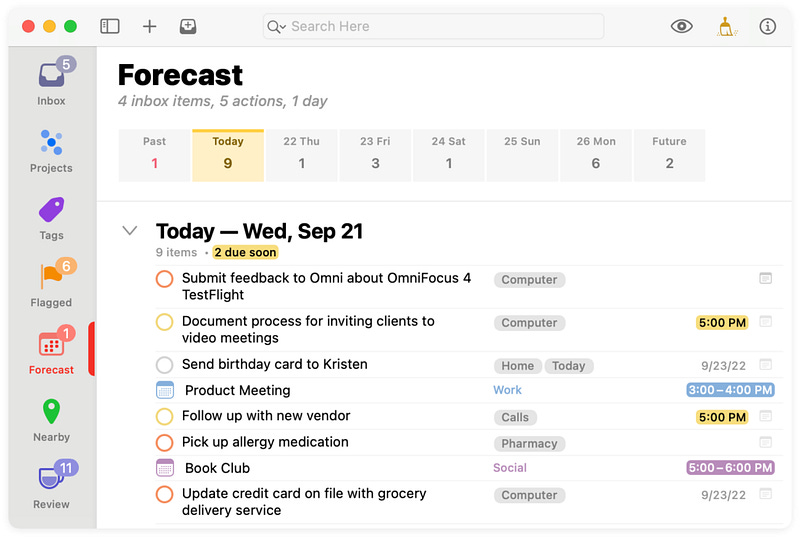This screenshot has height=539, width=800.
Task: Click the Calls tag
Action: (515, 418)
